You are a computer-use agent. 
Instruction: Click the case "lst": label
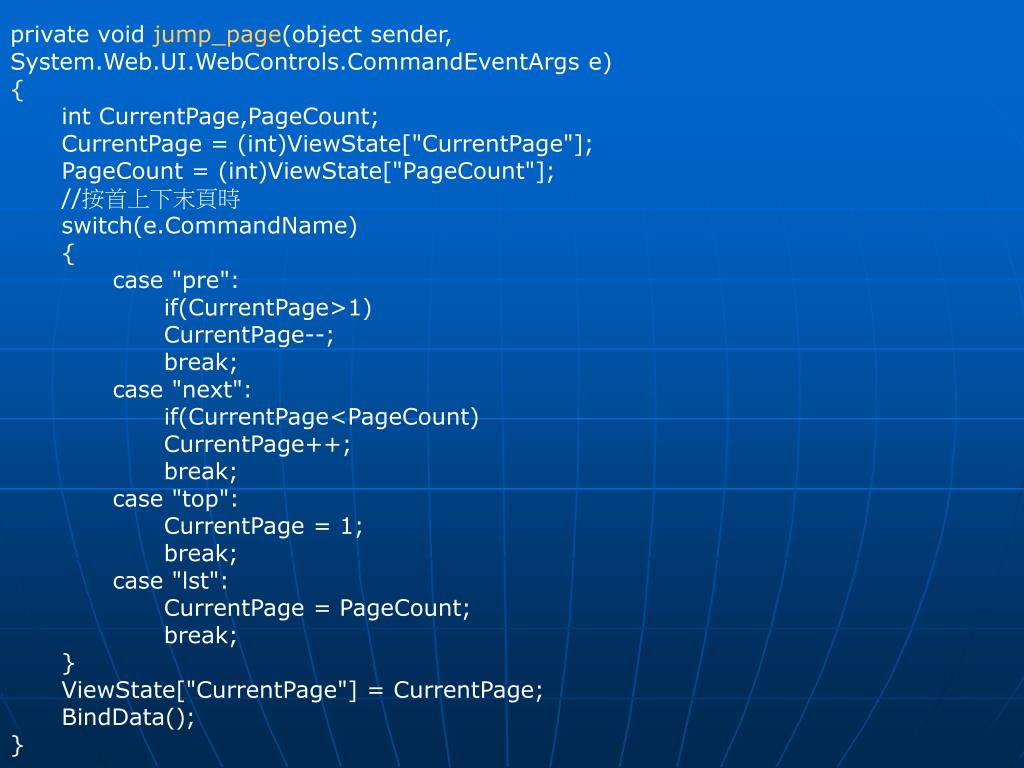click(170, 581)
